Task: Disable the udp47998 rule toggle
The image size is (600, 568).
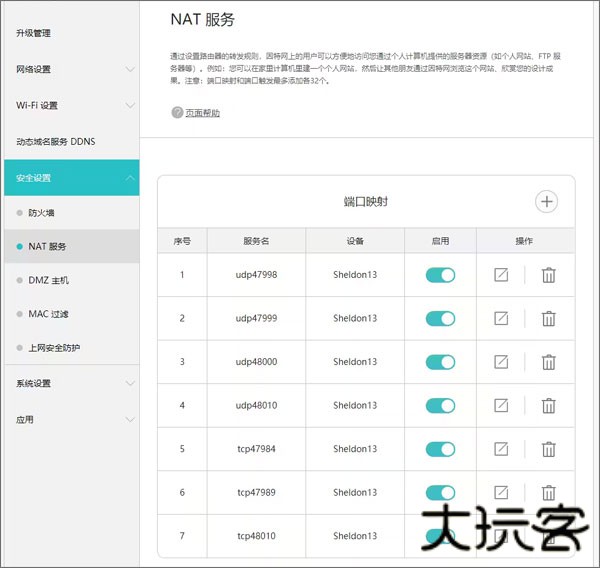Action: 440,275
